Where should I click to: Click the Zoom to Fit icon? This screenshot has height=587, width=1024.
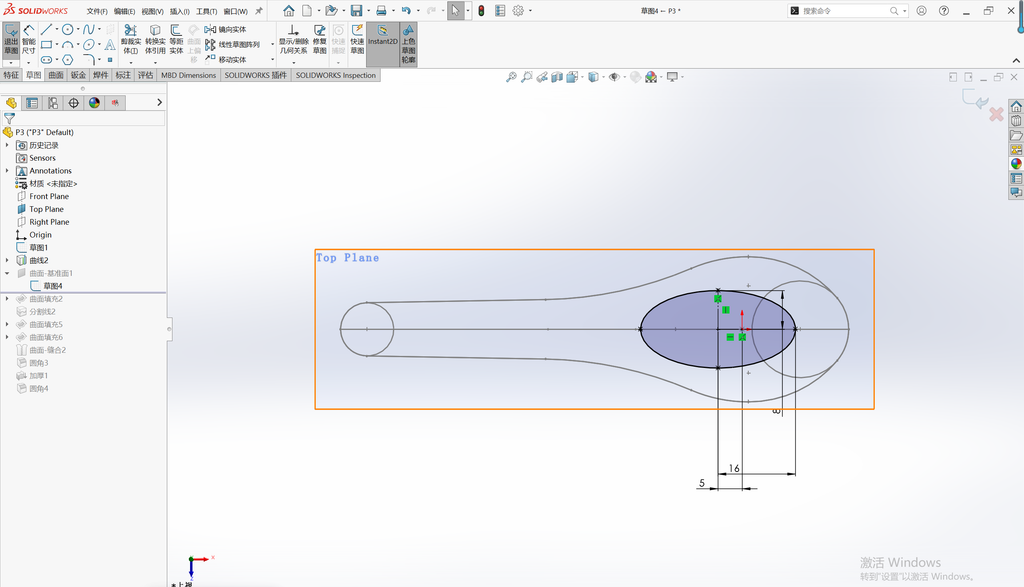[511, 77]
